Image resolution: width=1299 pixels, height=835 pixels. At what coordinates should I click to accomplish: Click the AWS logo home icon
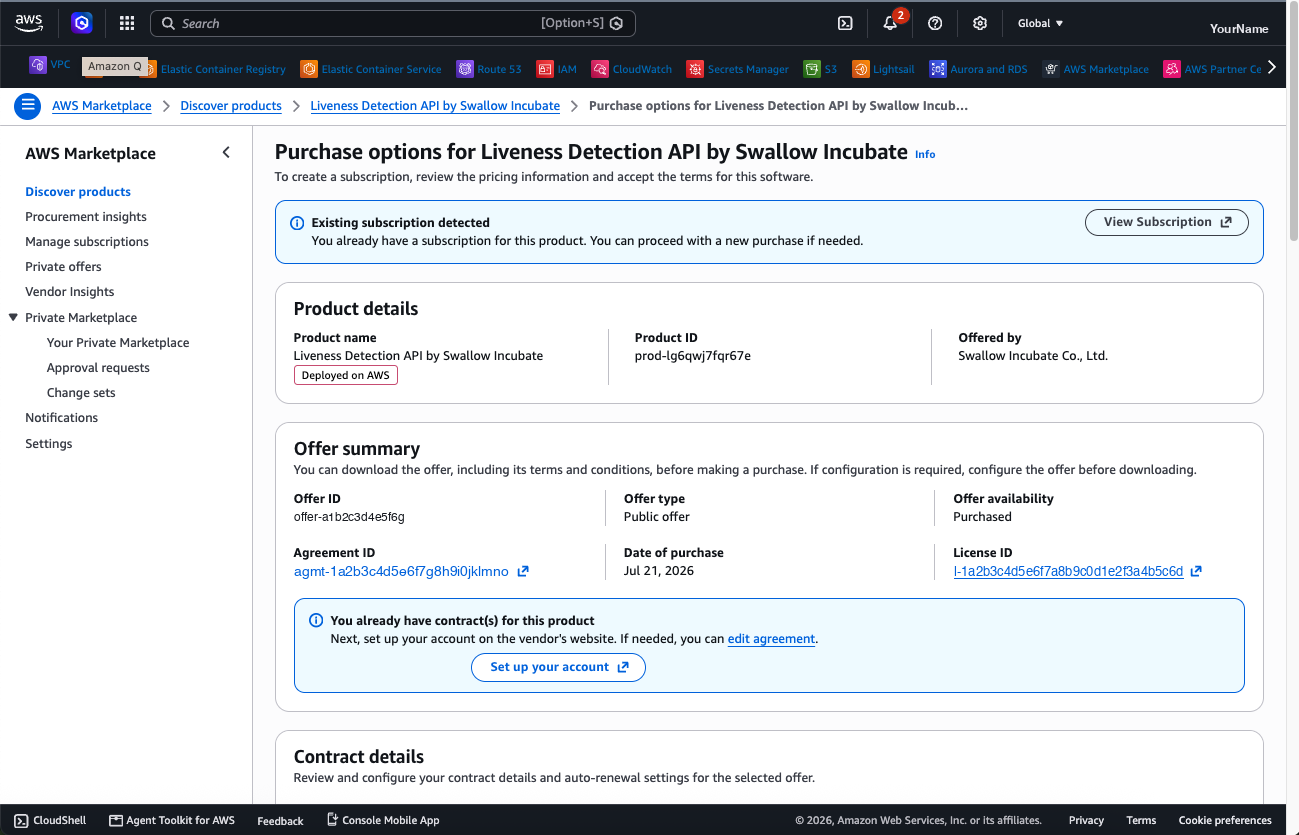29,23
